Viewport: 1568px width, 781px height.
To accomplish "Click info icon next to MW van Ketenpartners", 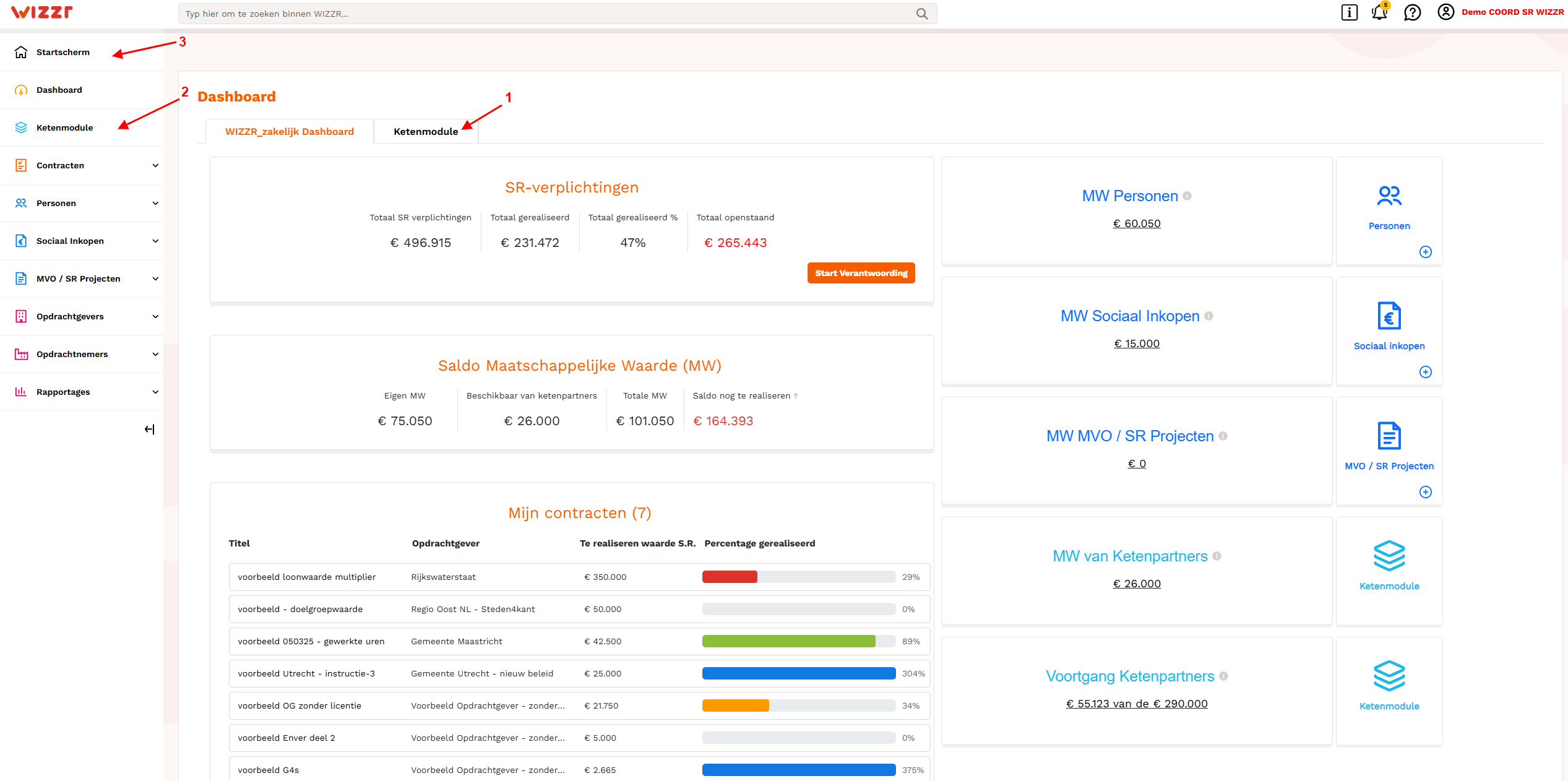I will click(1217, 556).
